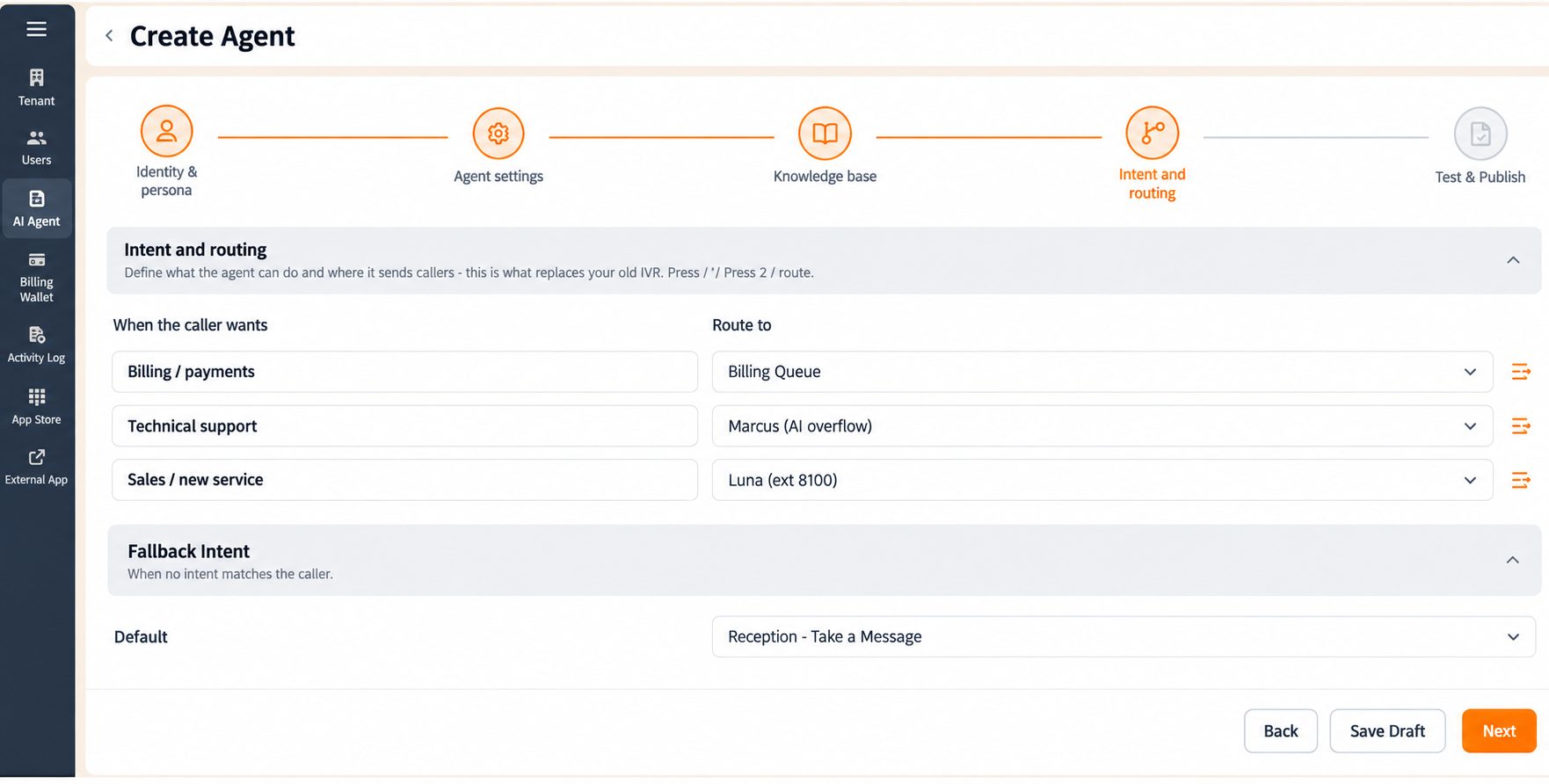Open Billing Wallet
The height and width of the screenshot is (784, 1549).
(36, 277)
